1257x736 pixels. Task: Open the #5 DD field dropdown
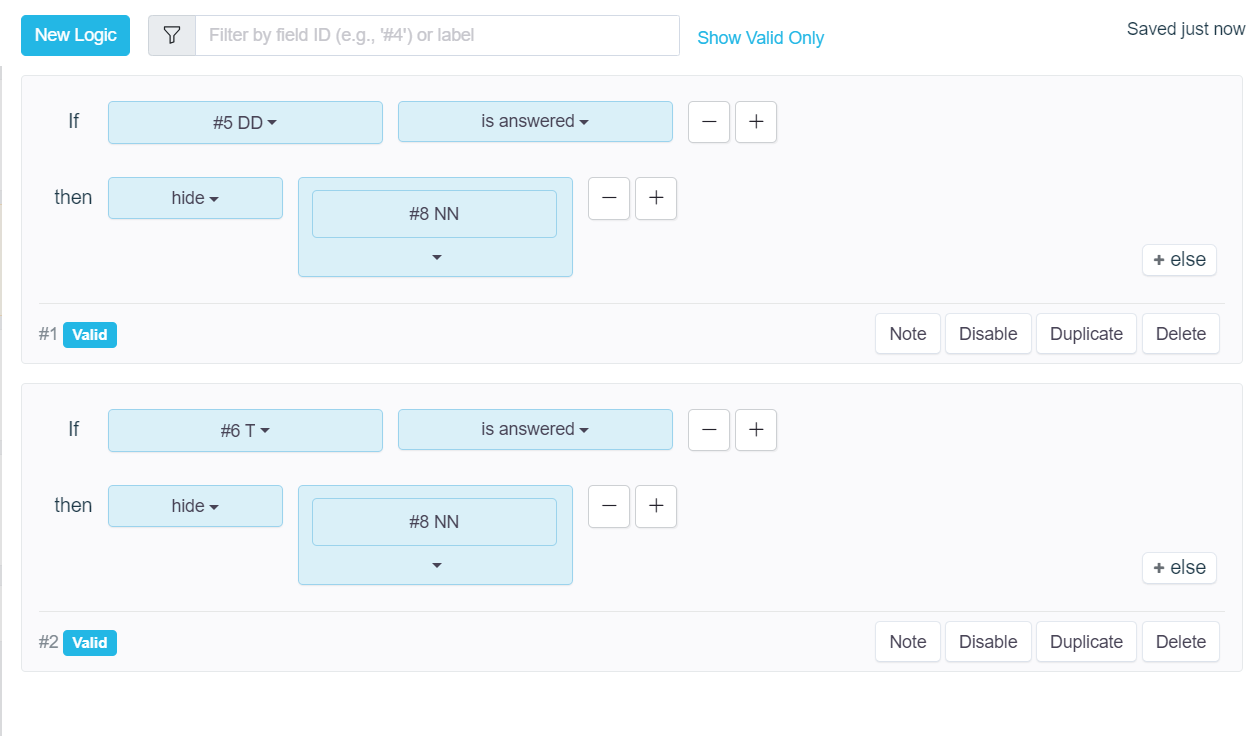click(x=245, y=122)
